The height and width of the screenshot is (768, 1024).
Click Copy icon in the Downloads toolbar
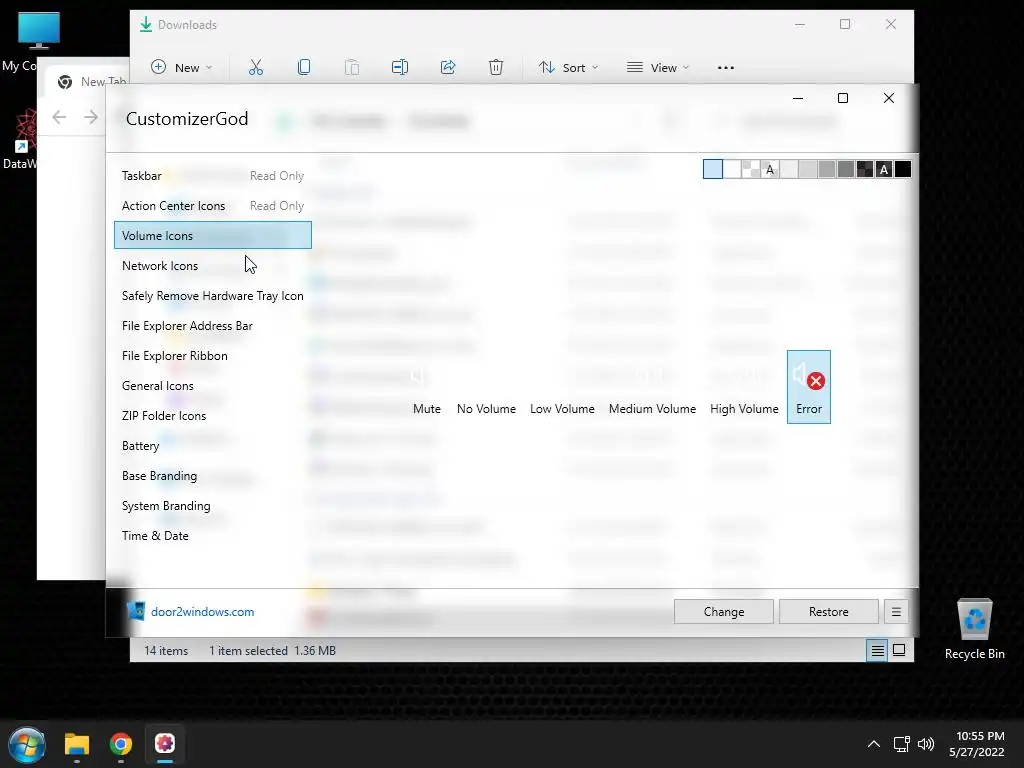pos(304,67)
